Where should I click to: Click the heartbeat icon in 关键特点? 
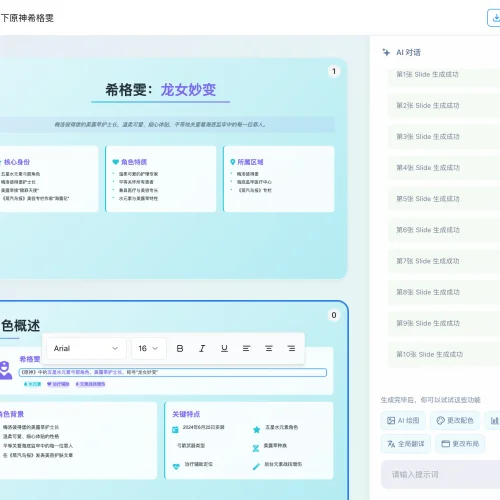click(x=176, y=467)
